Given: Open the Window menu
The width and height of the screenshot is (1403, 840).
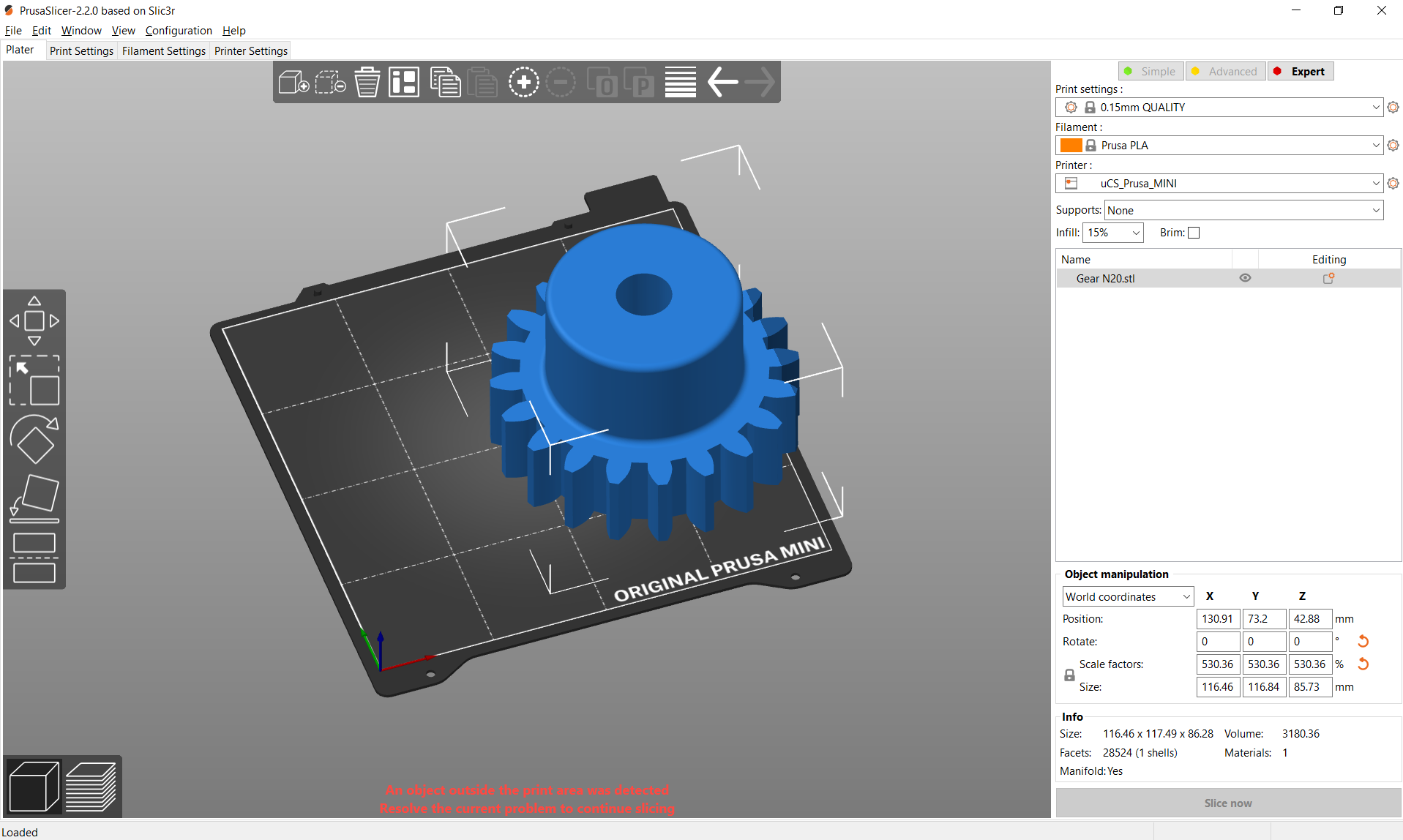Looking at the screenshot, I should [x=81, y=31].
